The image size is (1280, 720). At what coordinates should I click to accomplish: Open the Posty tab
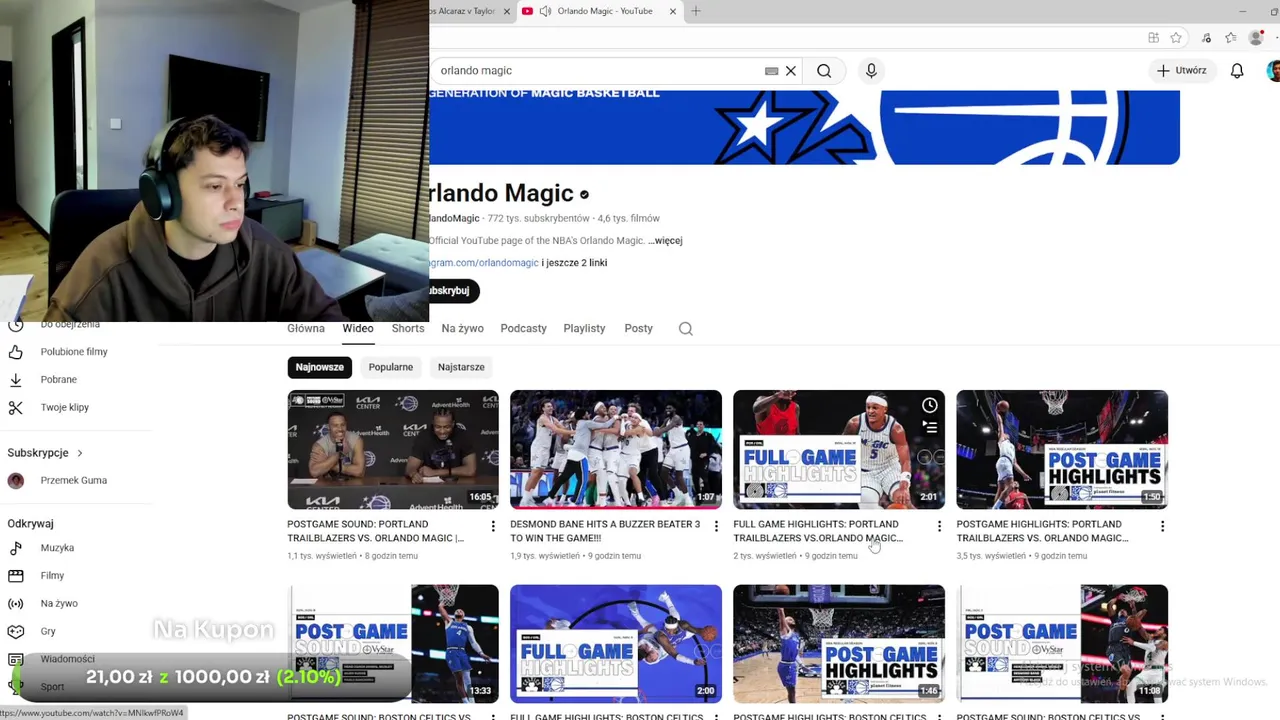pyautogui.click(x=638, y=328)
